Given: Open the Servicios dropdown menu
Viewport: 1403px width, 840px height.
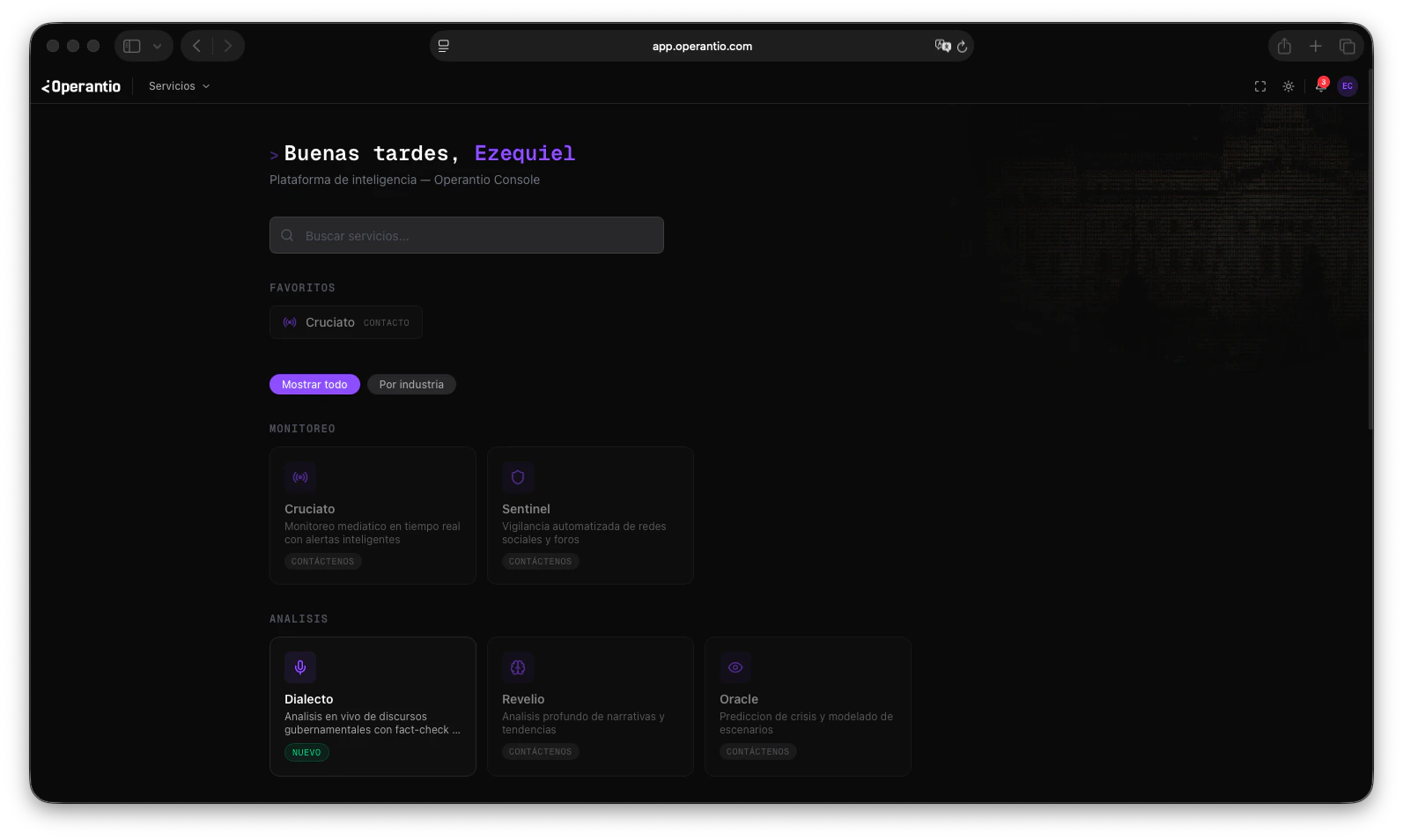Looking at the screenshot, I should point(179,86).
